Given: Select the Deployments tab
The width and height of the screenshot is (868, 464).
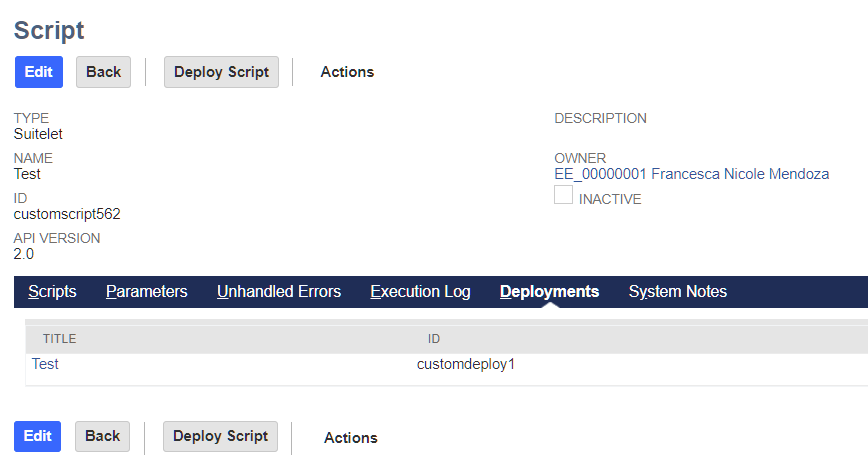Looking at the screenshot, I should [x=549, y=292].
